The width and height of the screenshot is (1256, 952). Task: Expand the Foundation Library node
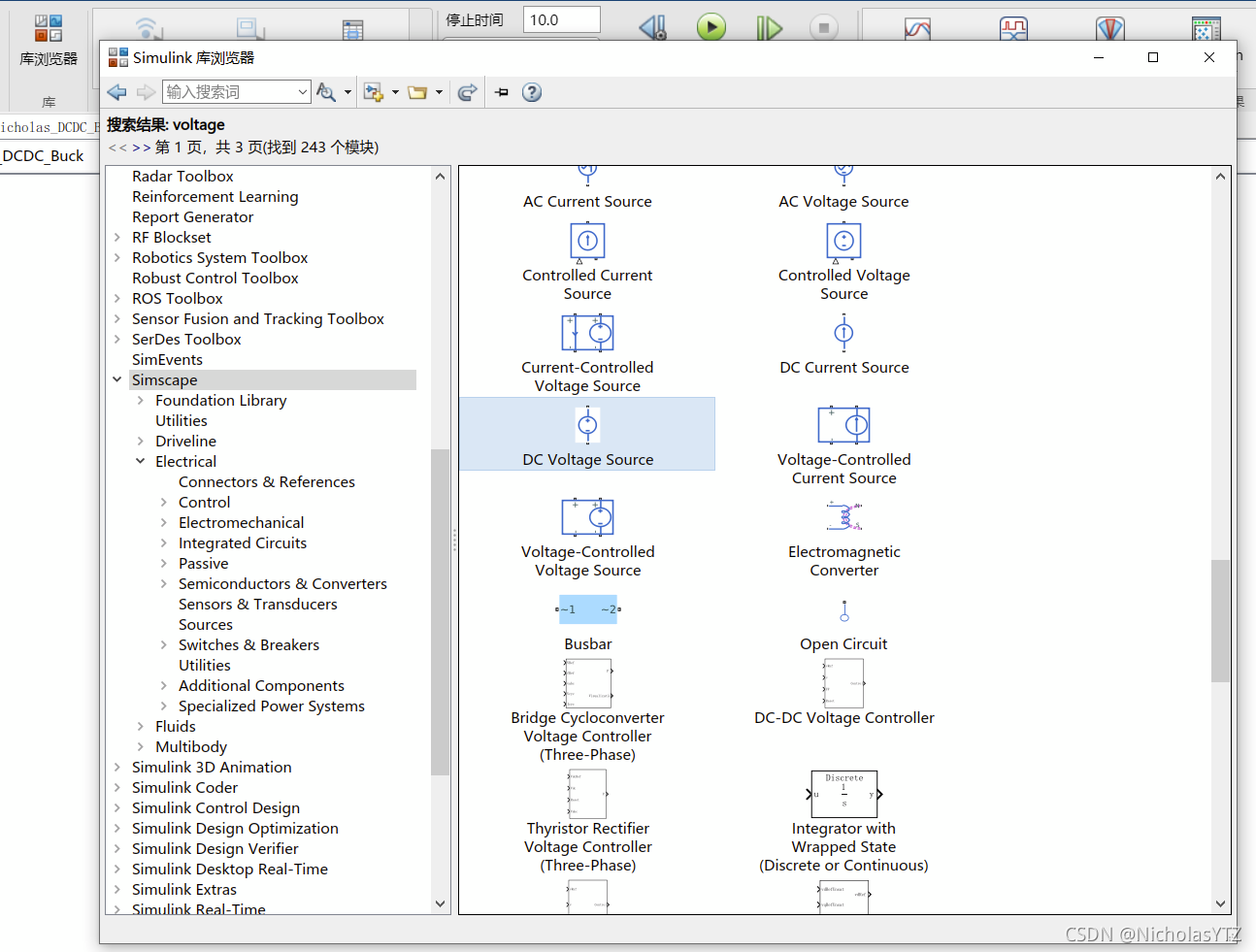pyautogui.click(x=141, y=400)
